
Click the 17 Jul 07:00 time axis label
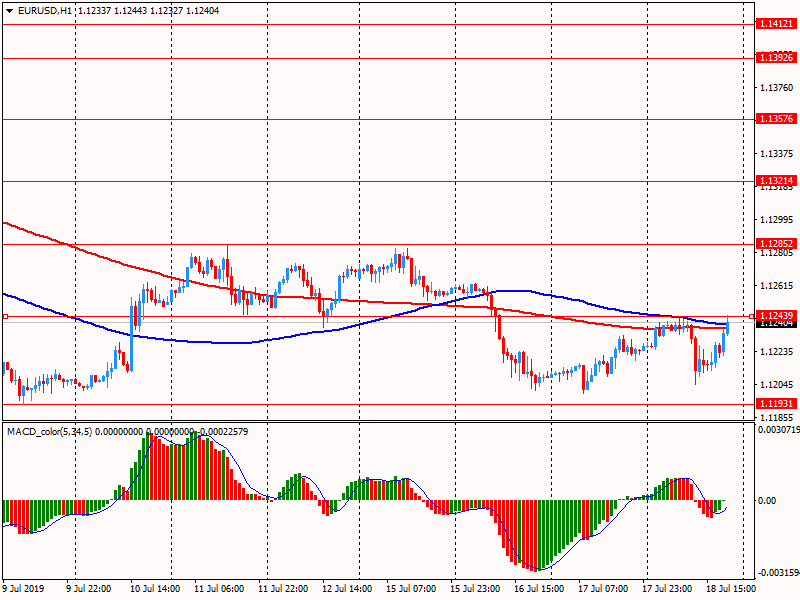tap(603, 588)
